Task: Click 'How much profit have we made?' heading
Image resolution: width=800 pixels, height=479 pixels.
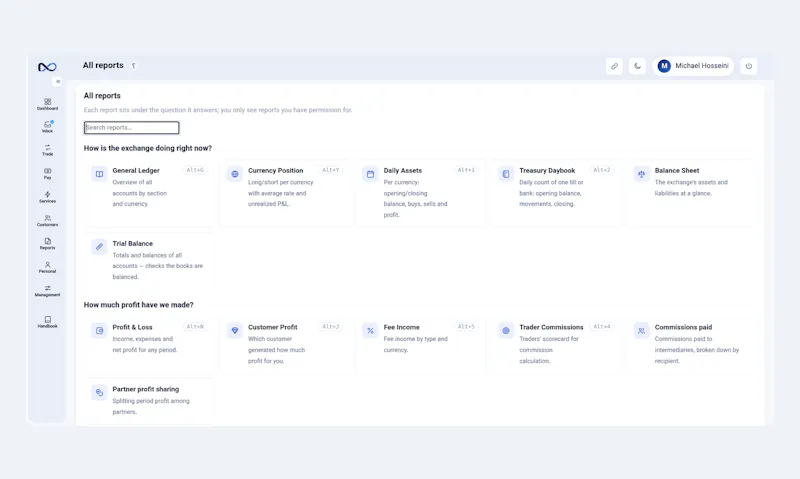Action: tap(139, 305)
